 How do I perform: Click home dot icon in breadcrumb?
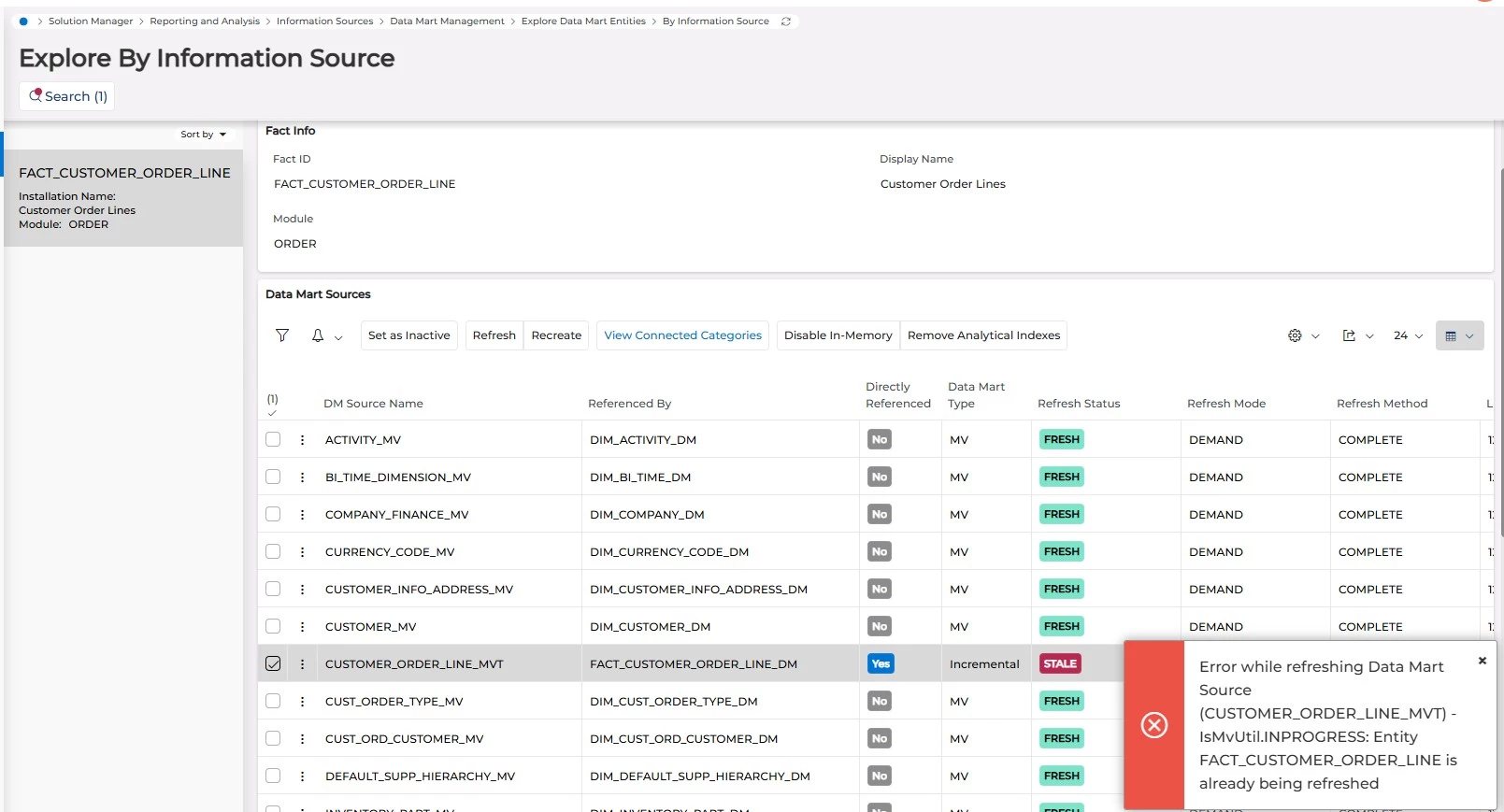pyautogui.click(x=23, y=21)
